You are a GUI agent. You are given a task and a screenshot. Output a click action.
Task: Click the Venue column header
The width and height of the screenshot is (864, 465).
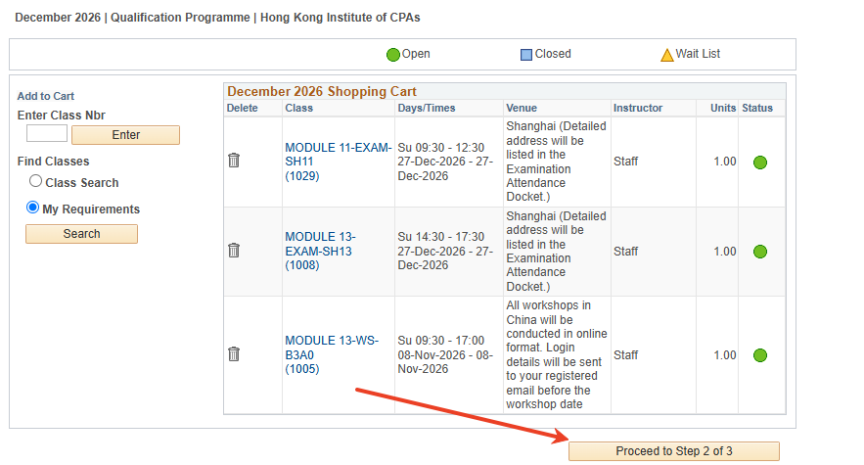point(521,108)
